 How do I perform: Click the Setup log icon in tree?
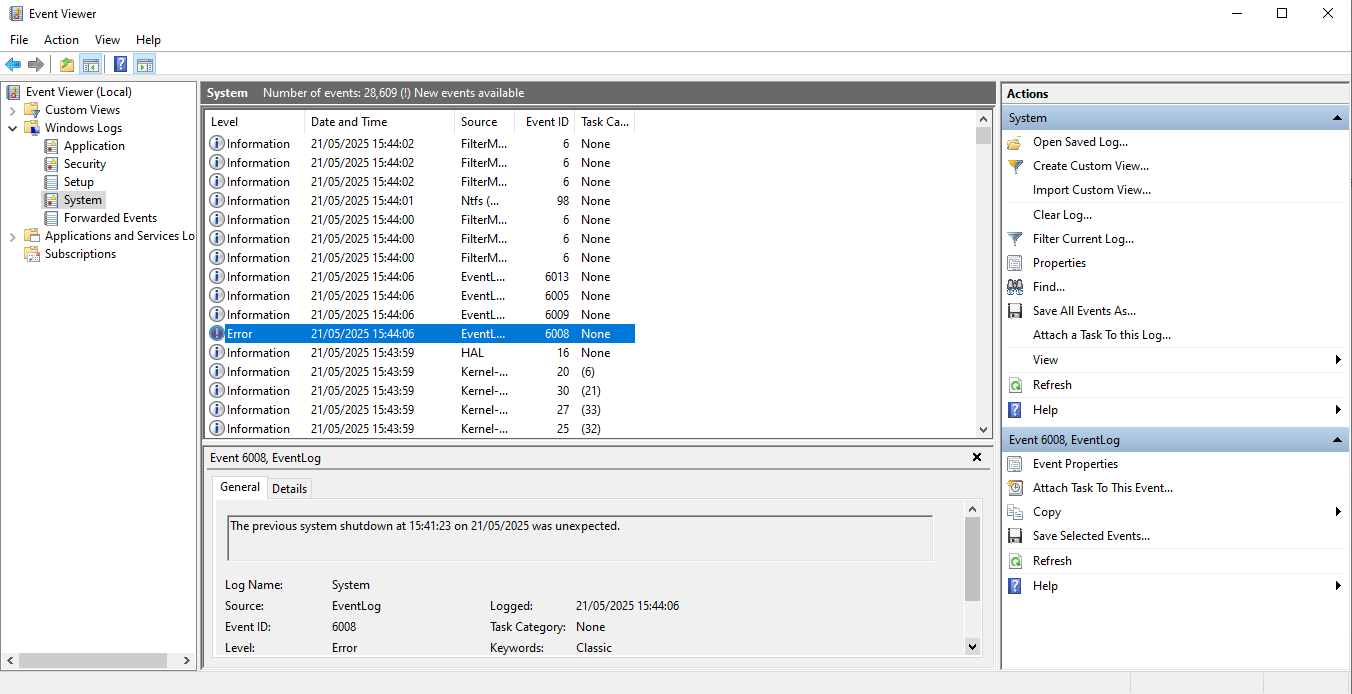point(51,182)
